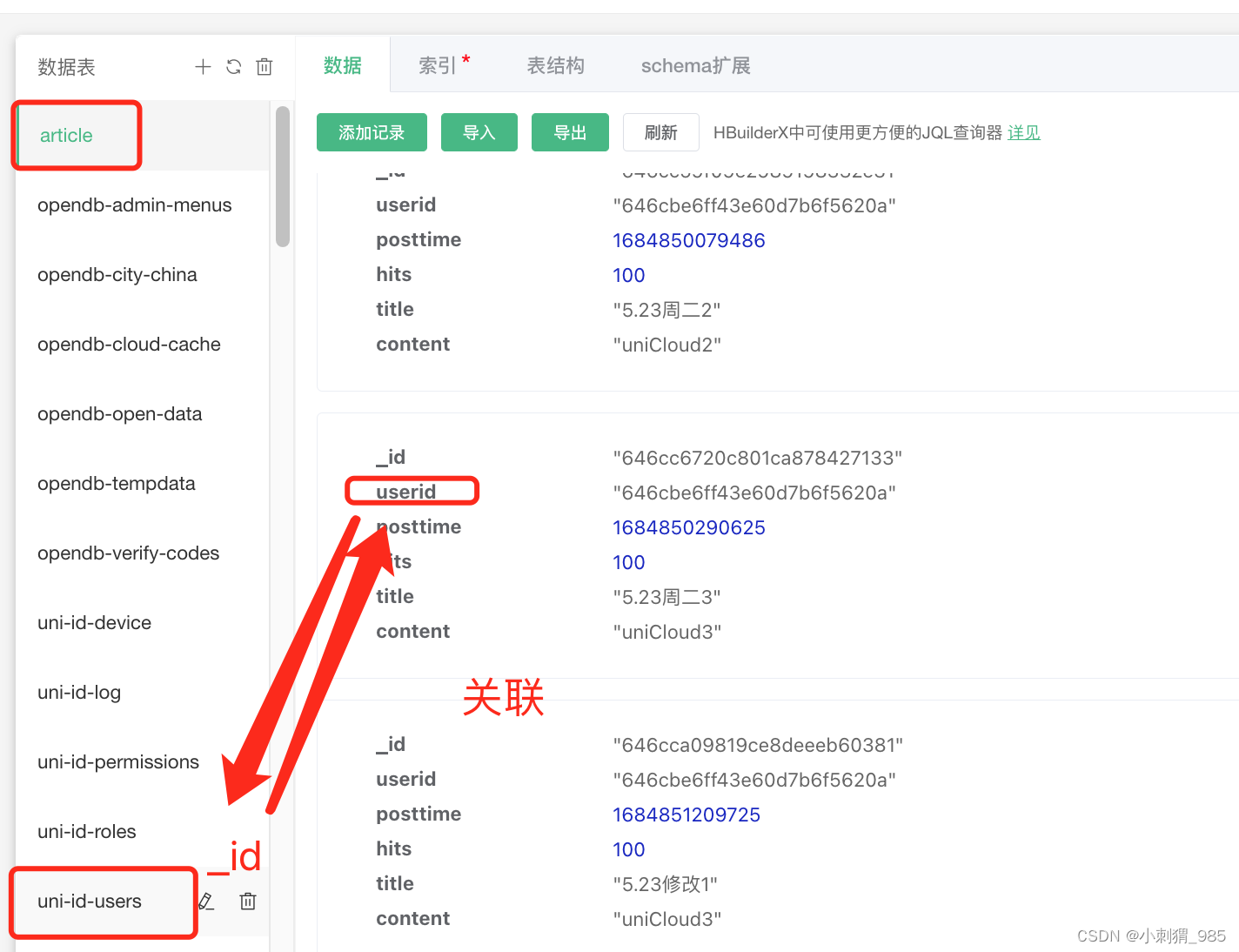Viewport: 1239px width, 952px height.
Task: Click the 导出 button
Action: point(570,132)
